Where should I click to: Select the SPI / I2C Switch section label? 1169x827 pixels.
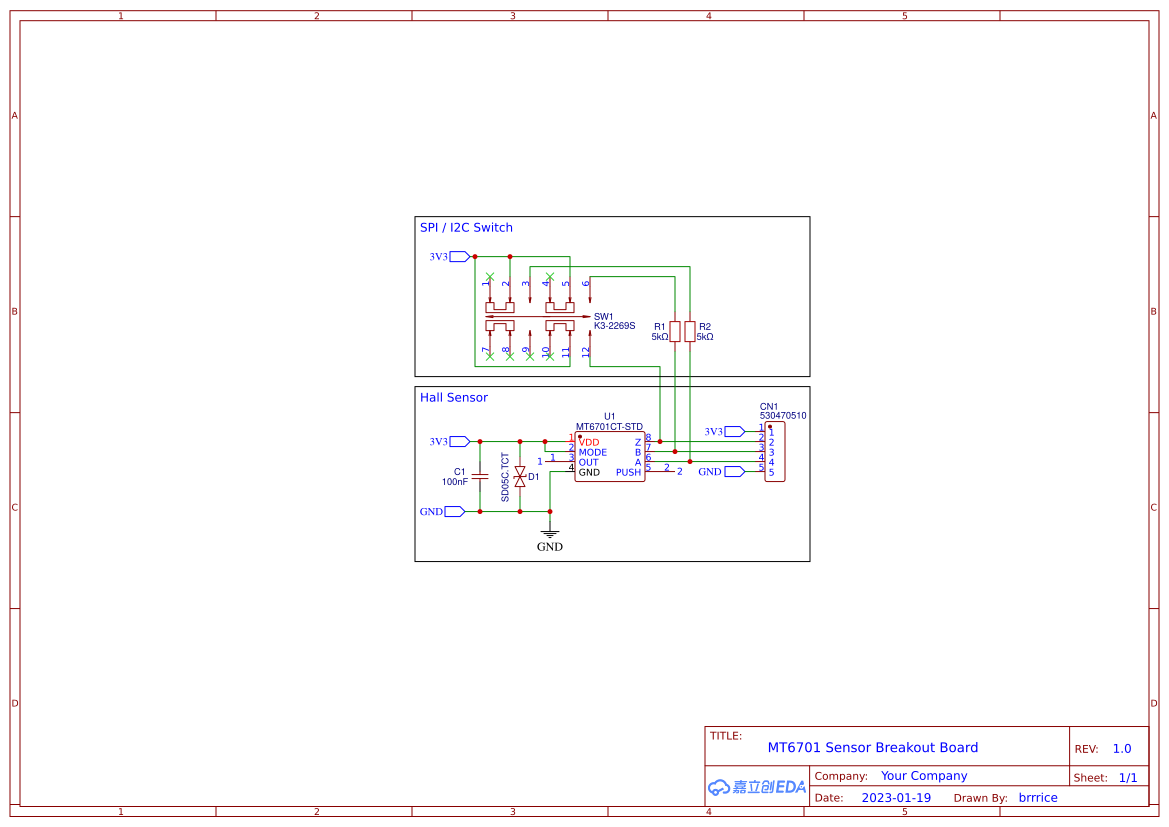coord(466,227)
